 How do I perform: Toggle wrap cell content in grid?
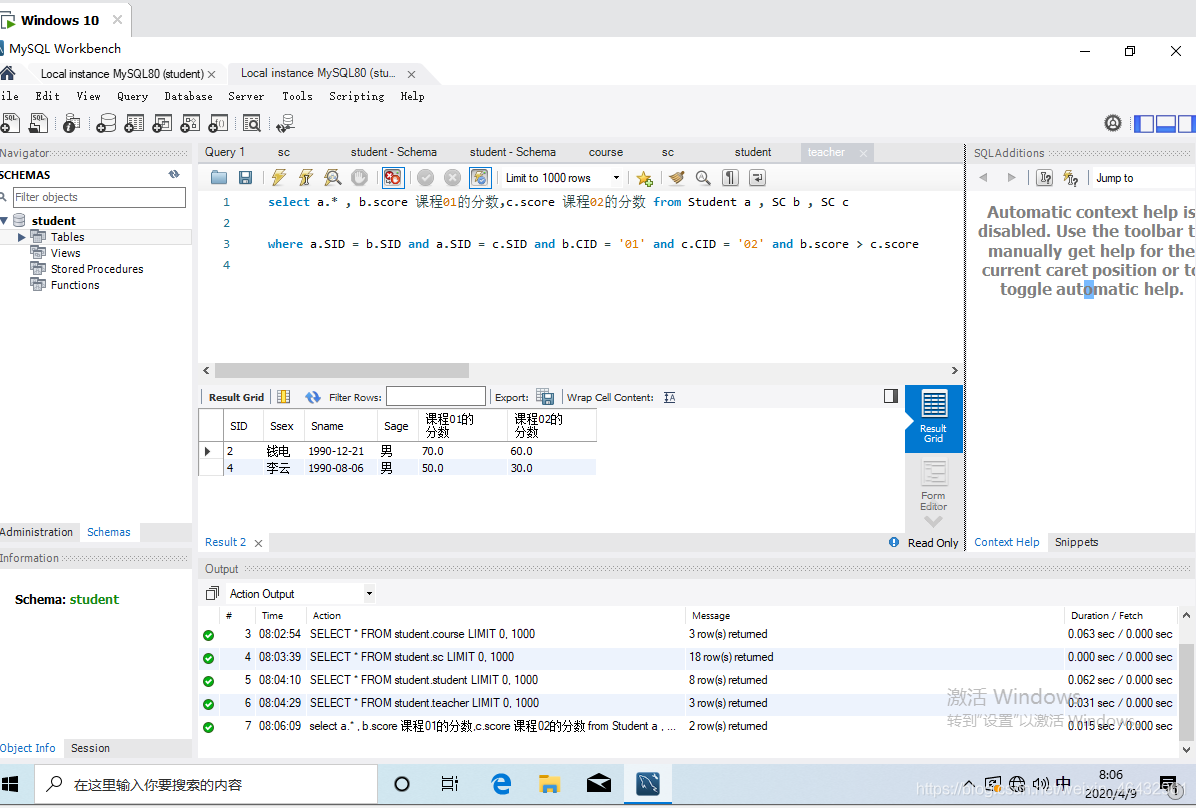pyautogui.click(x=670, y=397)
